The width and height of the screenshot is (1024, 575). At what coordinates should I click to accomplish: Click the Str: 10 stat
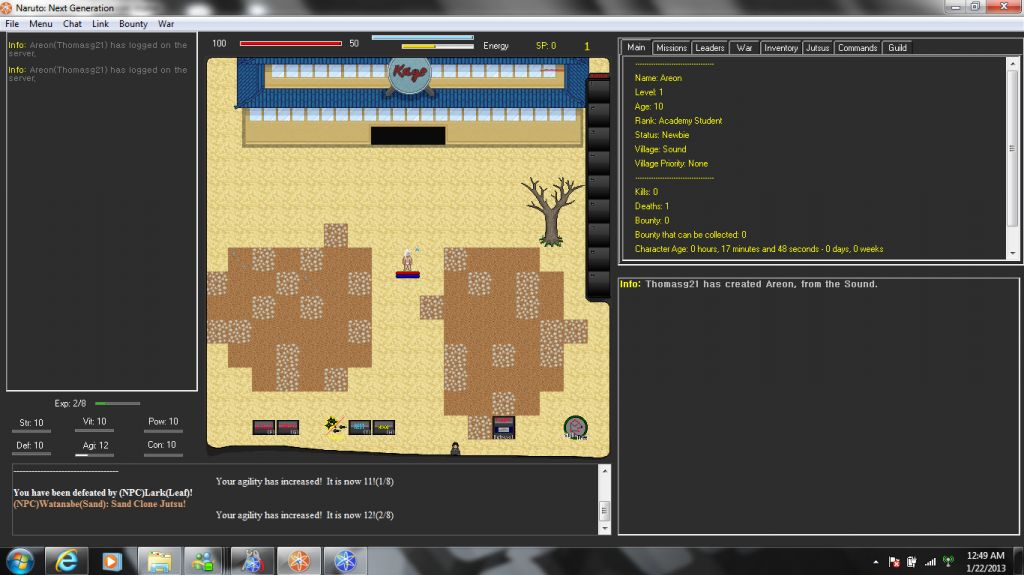tap(31, 423)
